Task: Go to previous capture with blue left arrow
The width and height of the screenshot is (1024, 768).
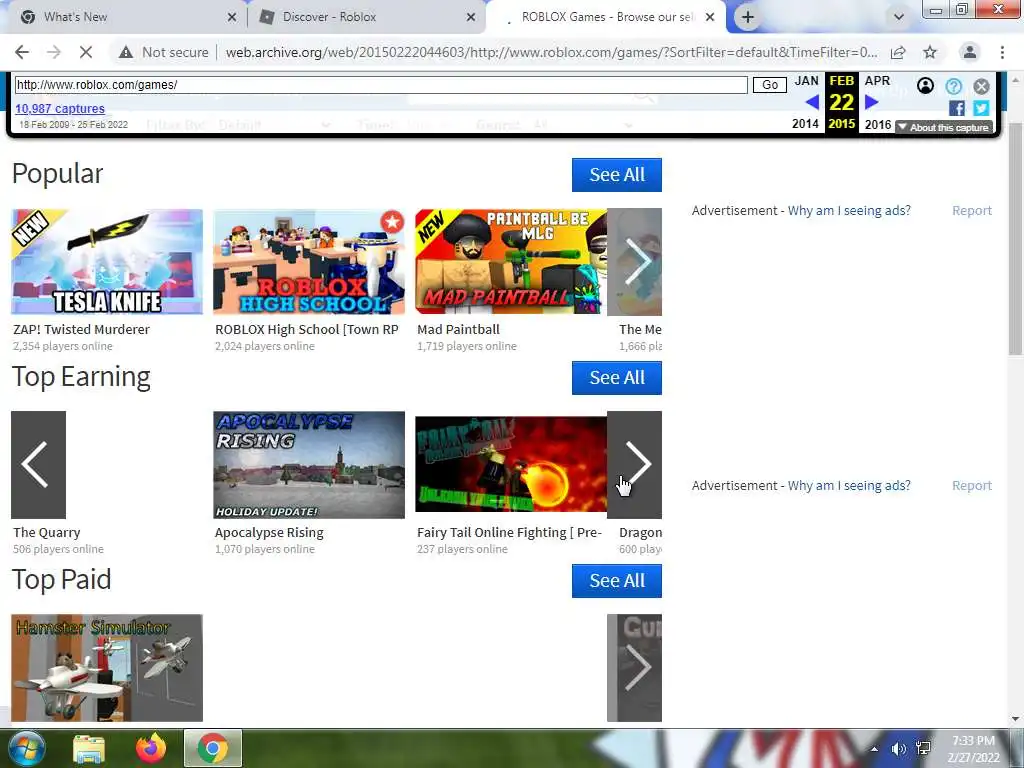Action: 812,102
